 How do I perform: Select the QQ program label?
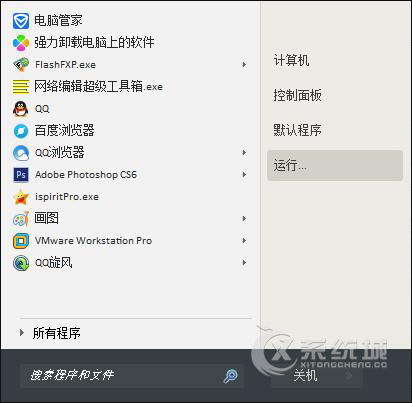(x=42, y=109)
